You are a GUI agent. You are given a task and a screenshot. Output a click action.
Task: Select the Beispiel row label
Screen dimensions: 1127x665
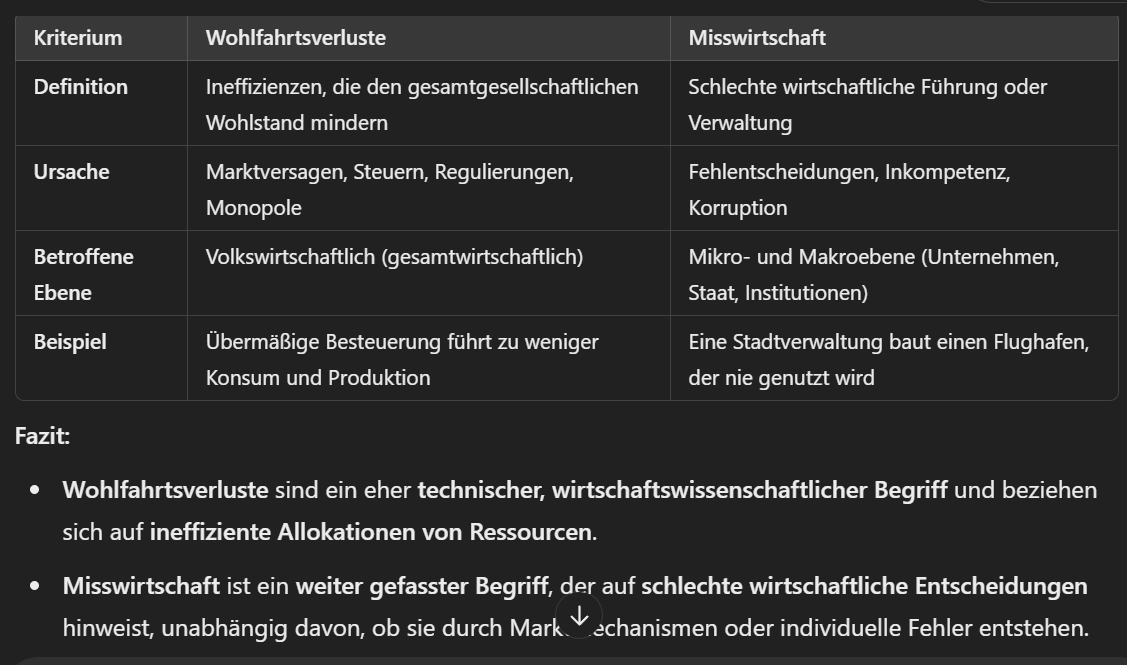70,341
